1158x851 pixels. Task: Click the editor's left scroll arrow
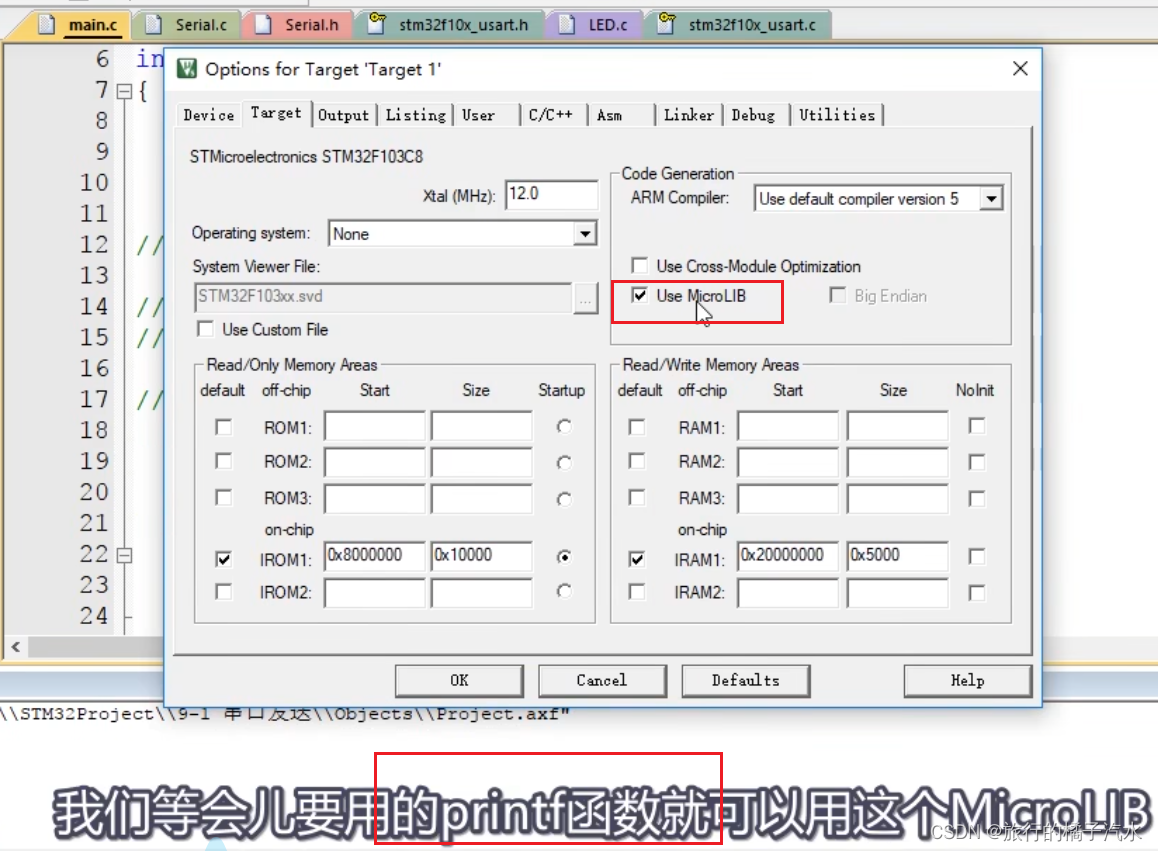[x=16, y=646]
